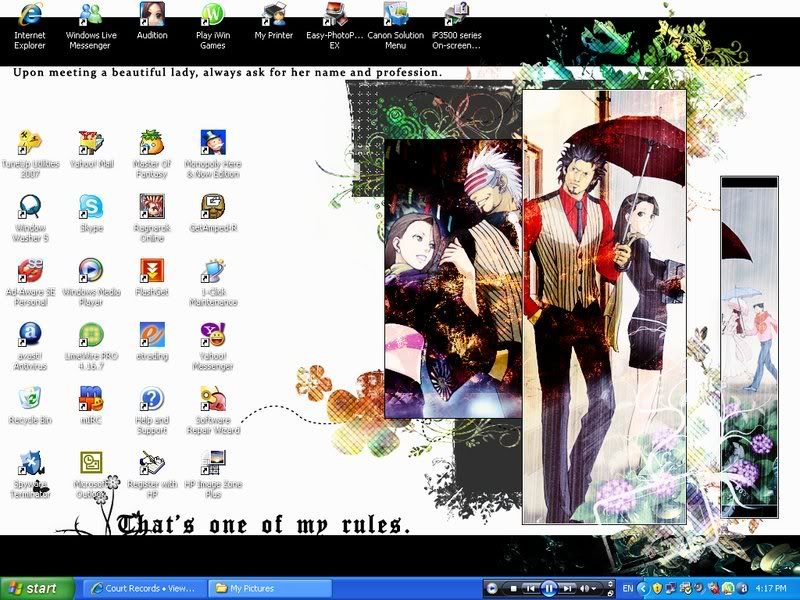The image size is (800, 600).
Task: Open LimeWire PRO 4.16.7 shortcut
Action: [x=91, y=346]
